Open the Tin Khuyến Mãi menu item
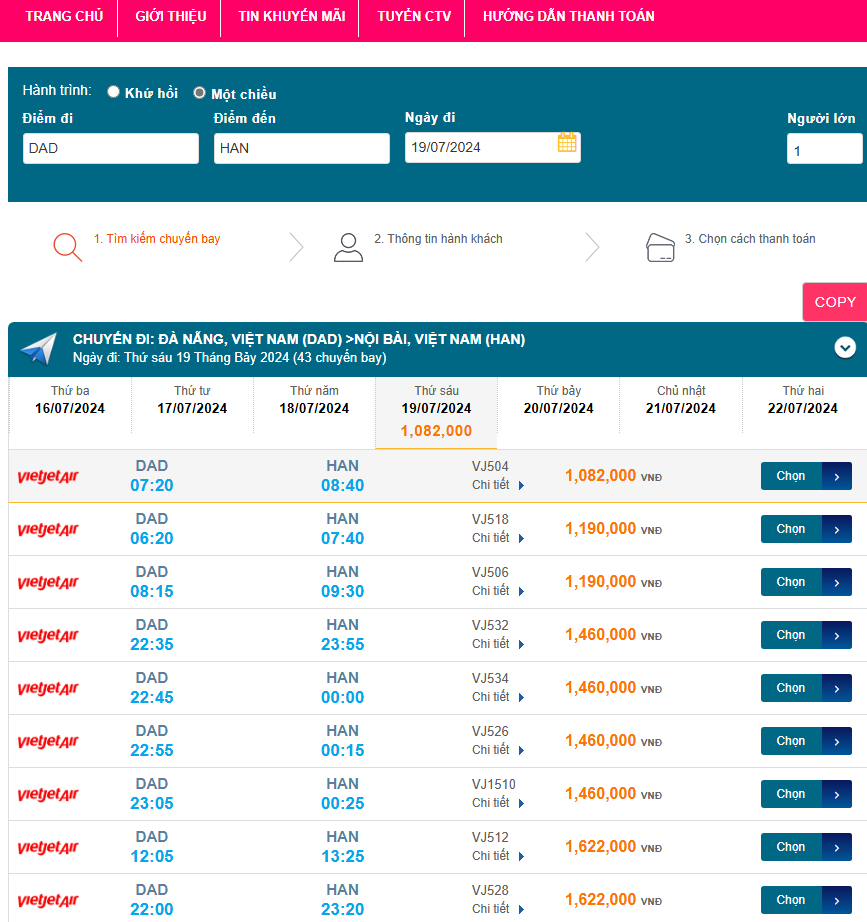Image resolution: width=867 pixels, height=922 pixels. [x=290, y=16]
